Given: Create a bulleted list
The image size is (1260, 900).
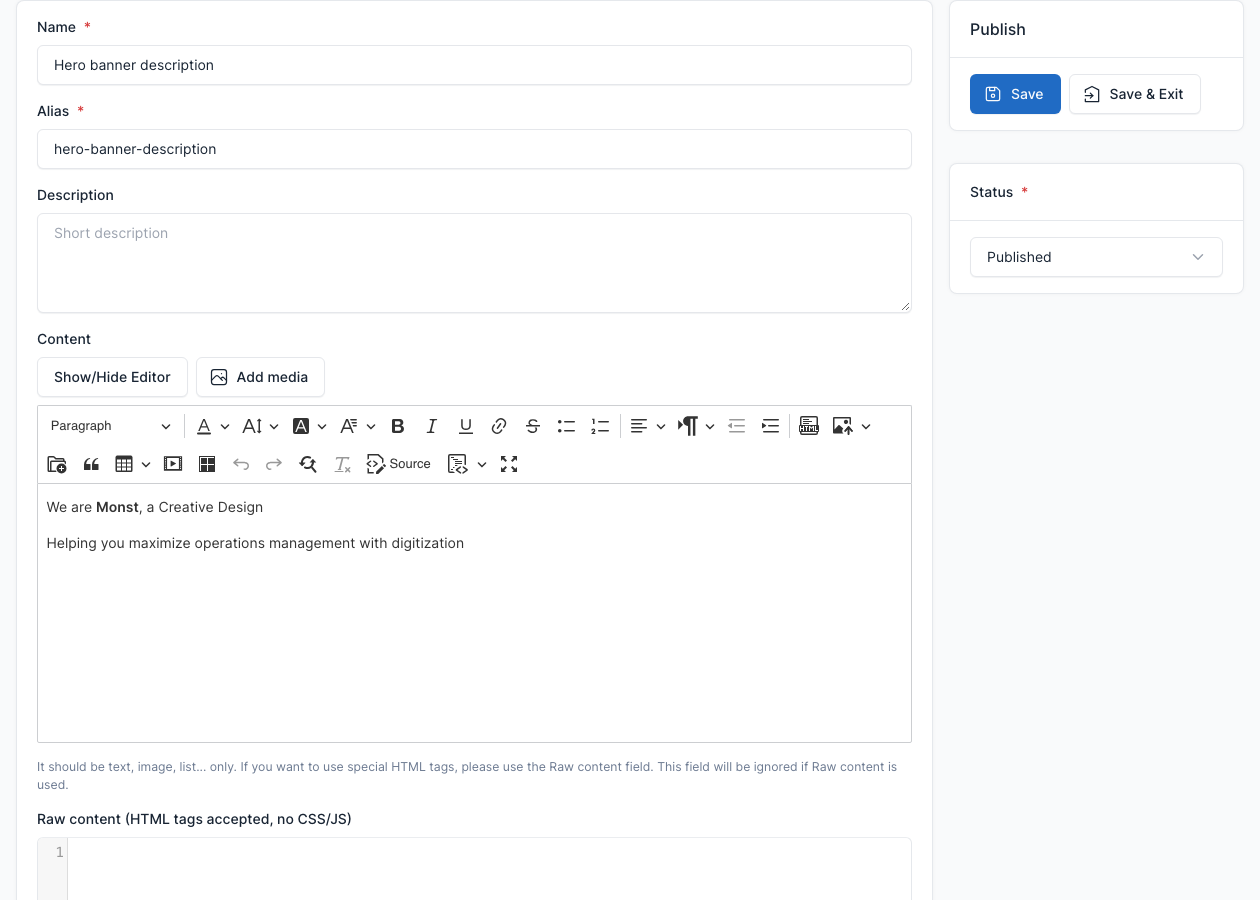Looking at the screenshot, I should [566, 426].
